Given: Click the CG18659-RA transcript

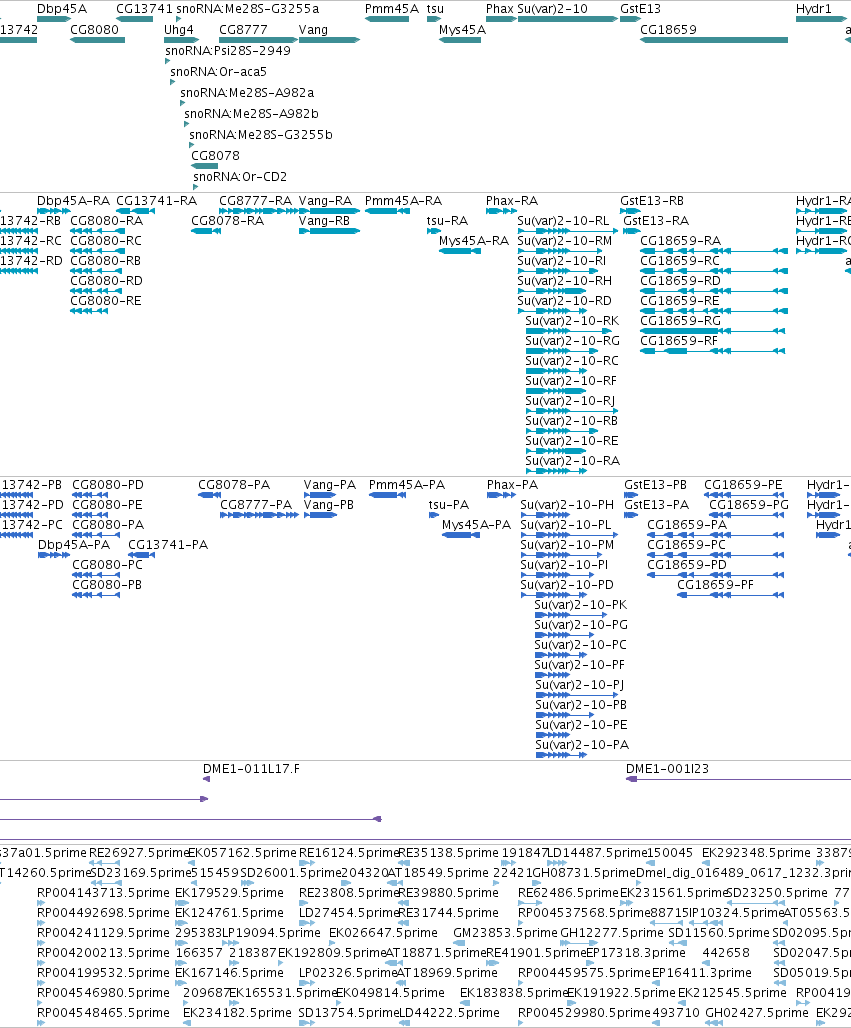Looking at the screenshot, I should pyautogui.click(x=681, y=241).
